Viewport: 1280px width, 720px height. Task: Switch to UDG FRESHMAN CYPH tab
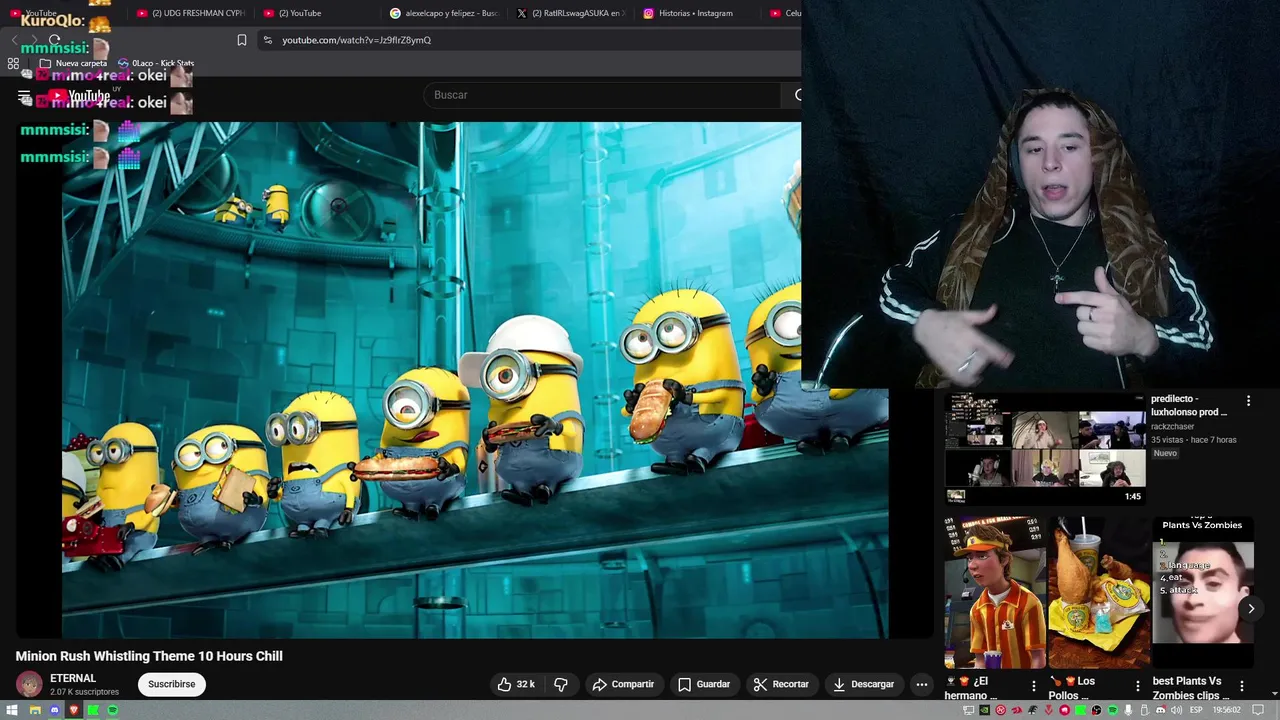pyautogui.click(x=190, y=13)
